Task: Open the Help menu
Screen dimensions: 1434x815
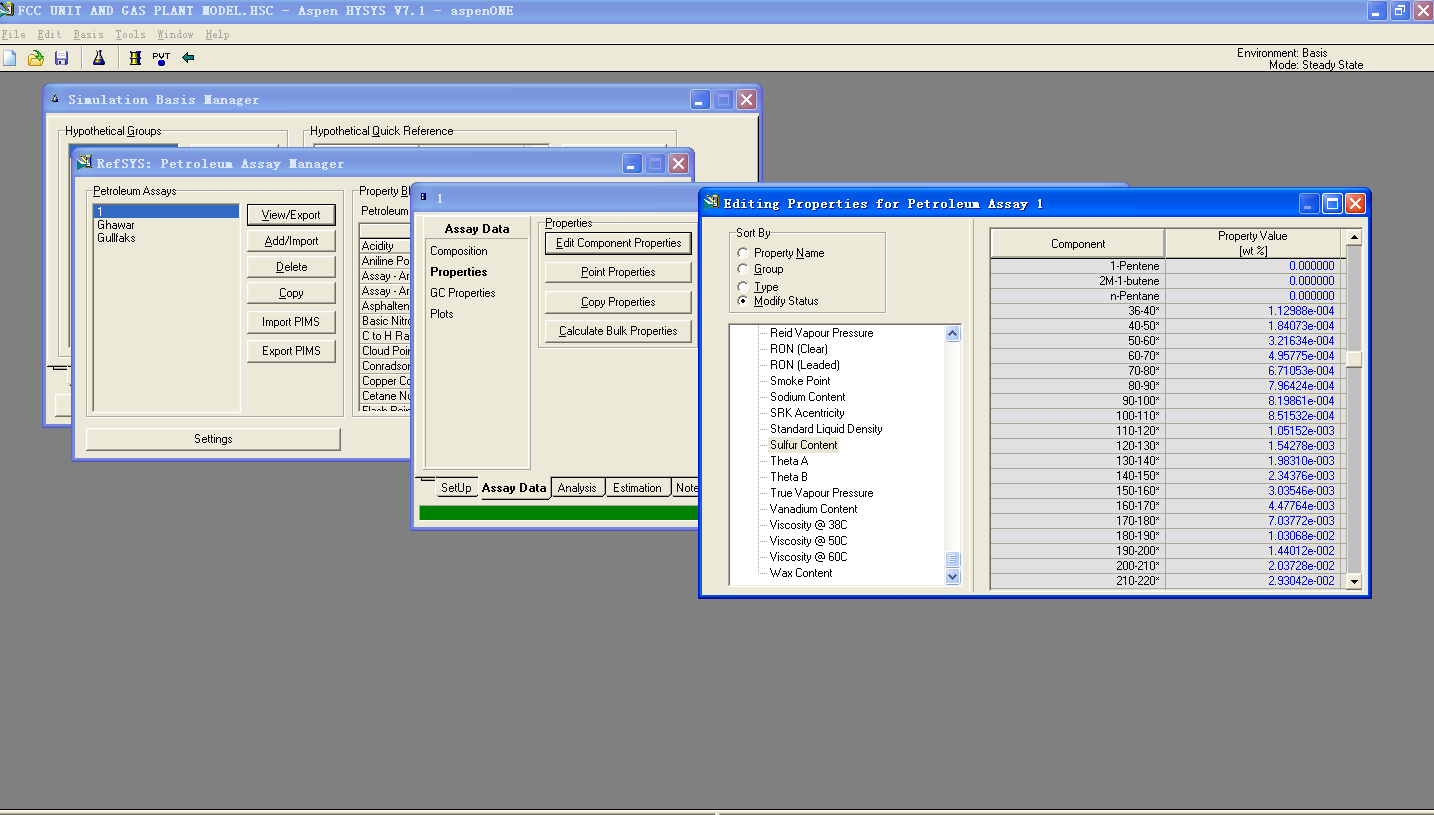Action: (217, 34)
